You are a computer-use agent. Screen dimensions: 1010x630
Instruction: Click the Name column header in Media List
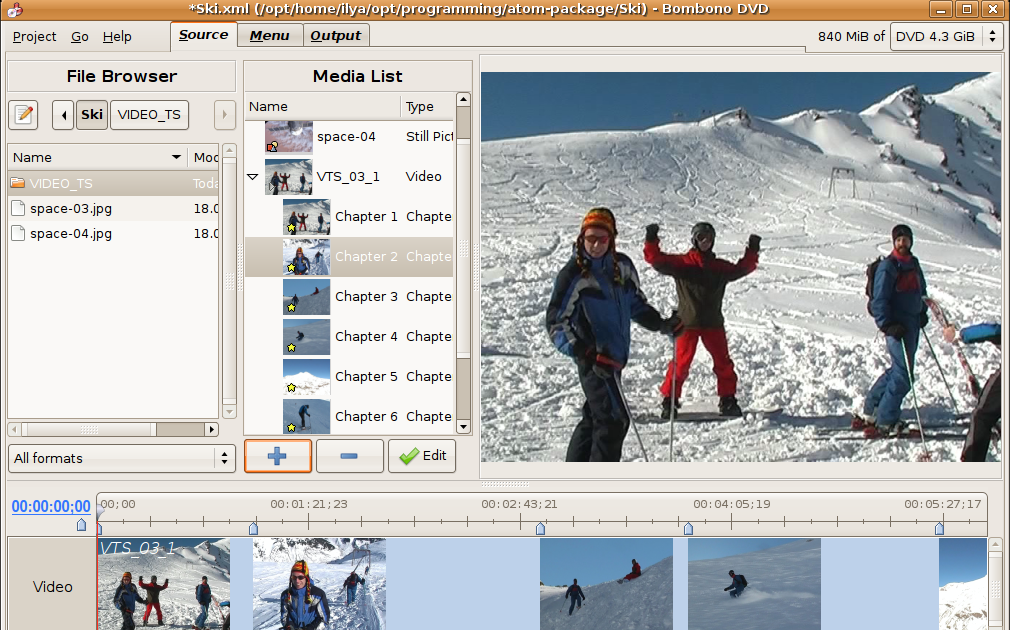(x=323, y=106)
